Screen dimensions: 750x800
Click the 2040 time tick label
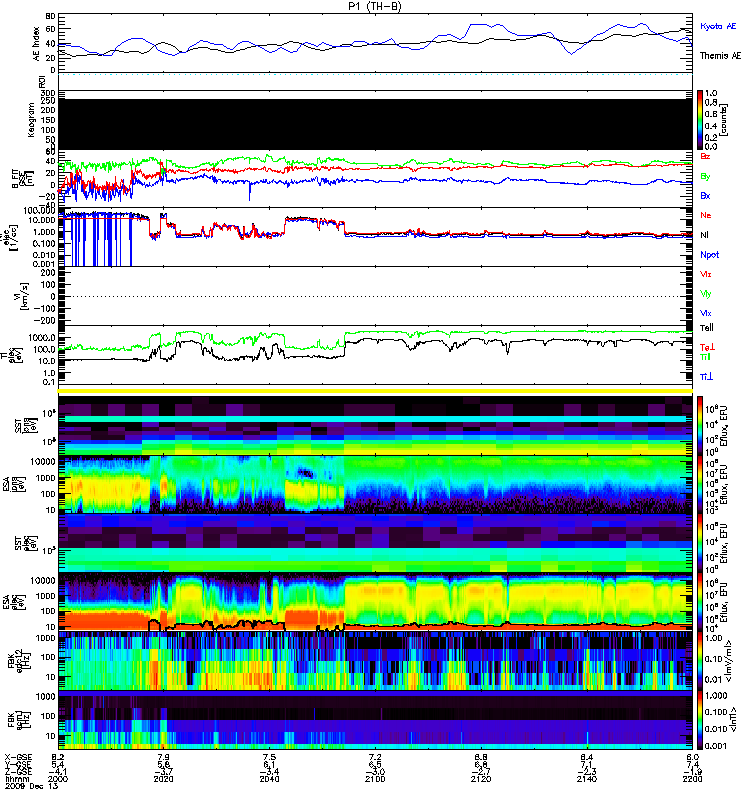(269, 779)
